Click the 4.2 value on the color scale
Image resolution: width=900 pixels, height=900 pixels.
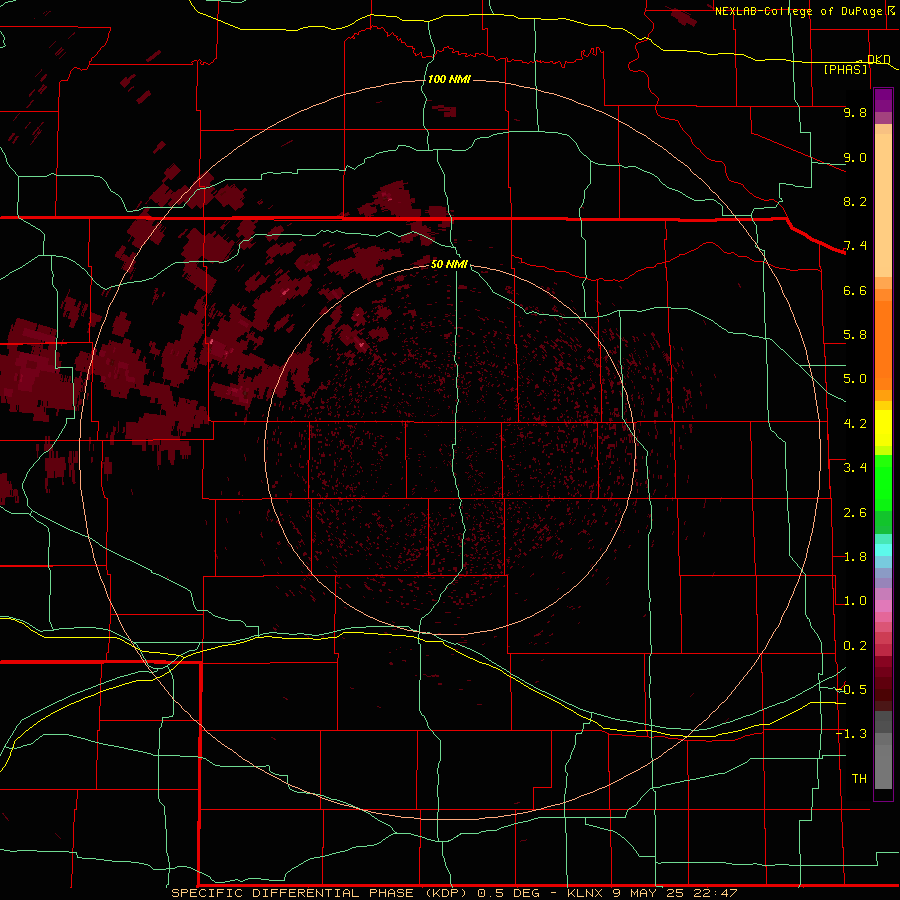(855, 424)
